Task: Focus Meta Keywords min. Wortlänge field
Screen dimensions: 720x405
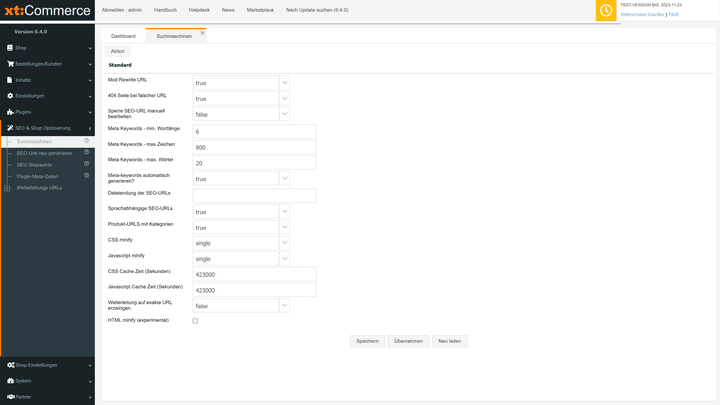Action: coord(254,131)
